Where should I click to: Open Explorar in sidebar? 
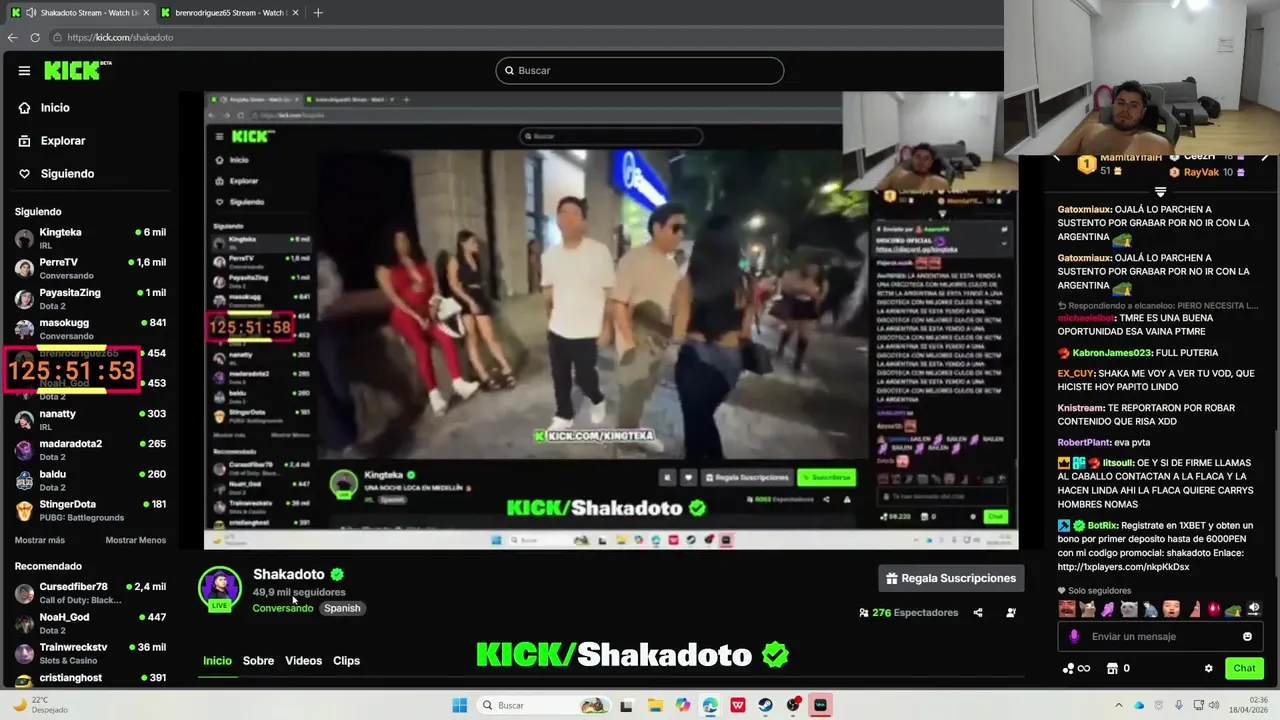[52, 141]
